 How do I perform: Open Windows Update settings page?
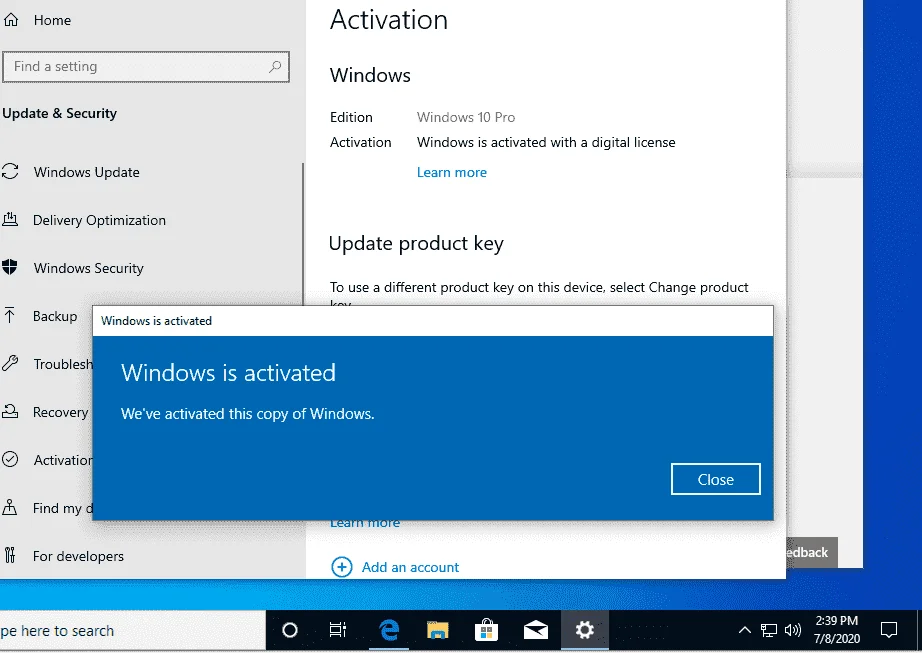(x=86, y=172)
